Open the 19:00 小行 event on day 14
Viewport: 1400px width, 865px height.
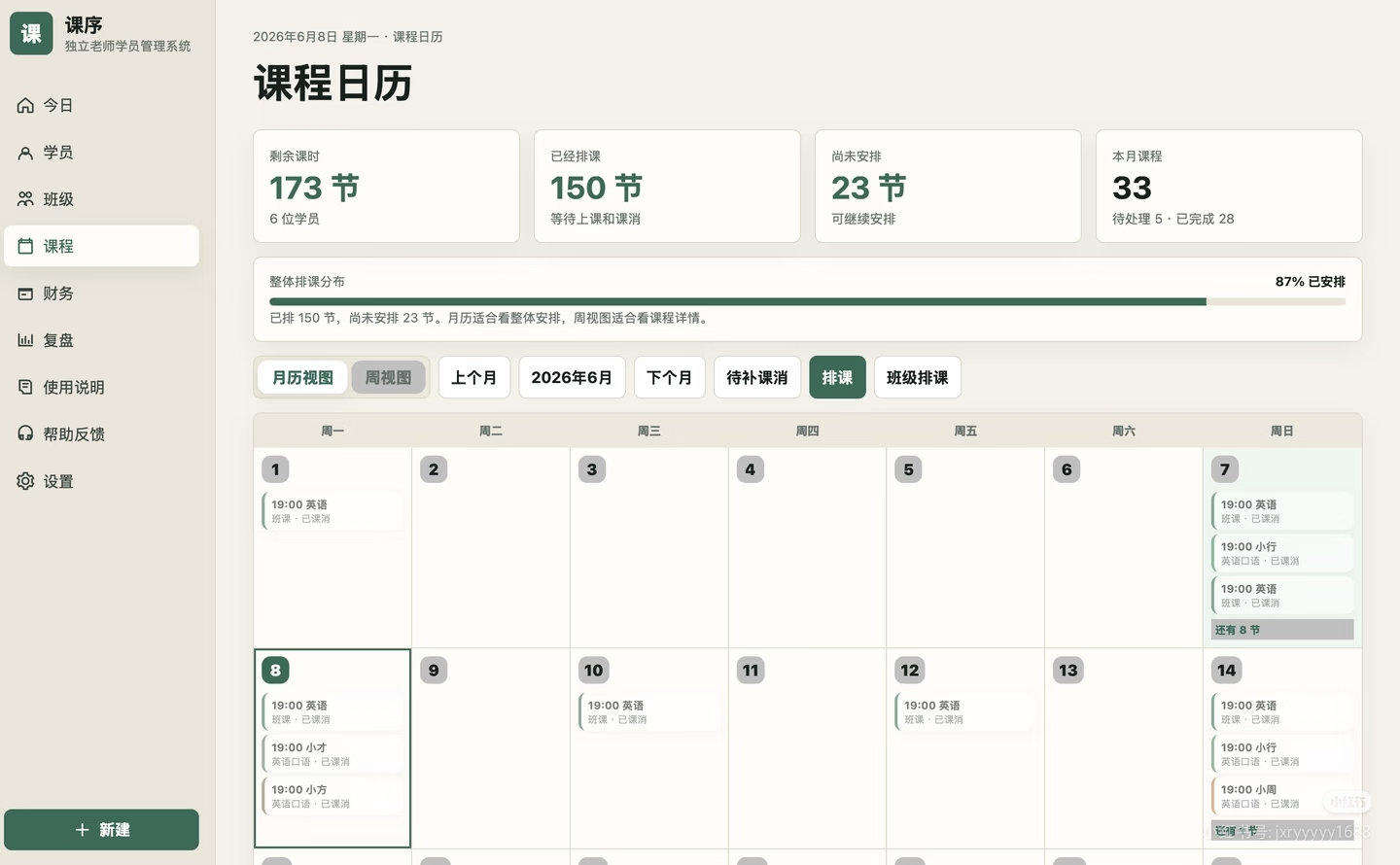tap(1282, 754)
